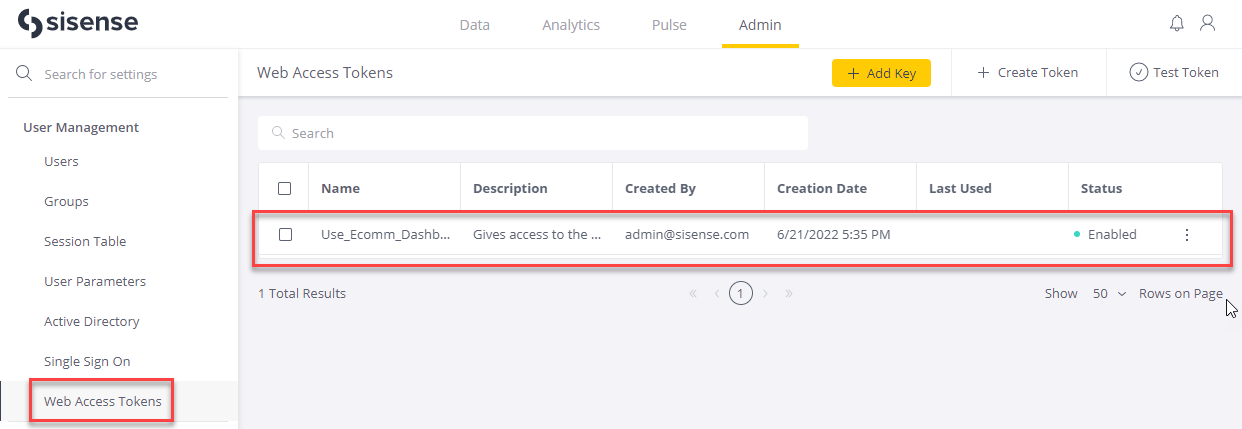The width and height of the screenshot is (1242, 429).
Task: Switch to the Data tab
Action: 475,25
